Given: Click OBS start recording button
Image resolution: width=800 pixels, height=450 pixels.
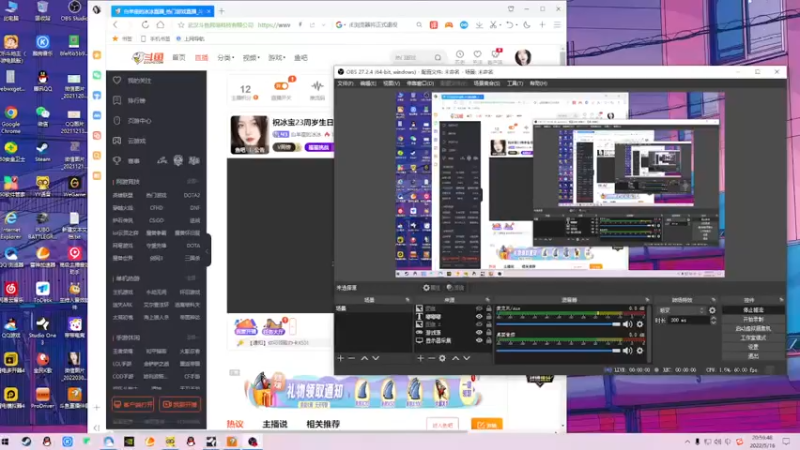Looking at the screenshot, I should (x=753, y=319).
